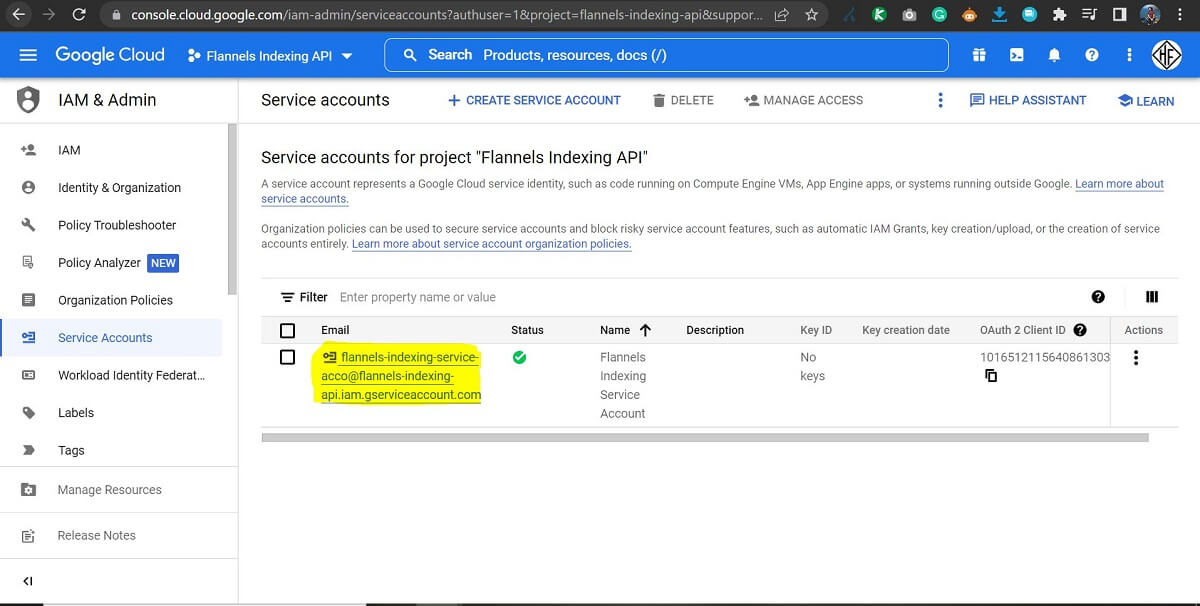
Task: Open the flannels-indexing-service-acco email link
Action: (401, 376)
